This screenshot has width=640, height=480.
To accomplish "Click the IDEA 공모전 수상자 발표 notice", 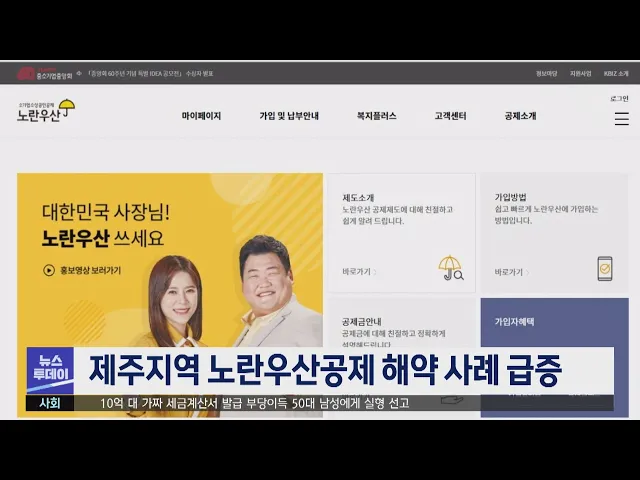I will point(150,73).
